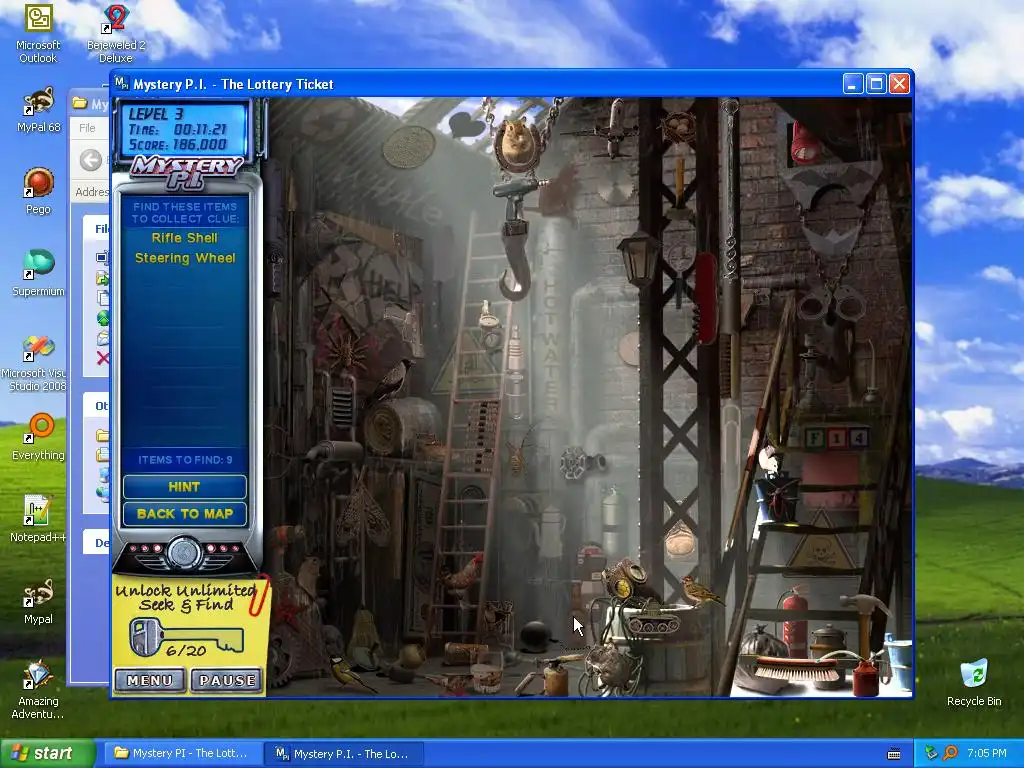Select Rifle Shell in the item list
Viewport: 1024px width, 768px height.
tap(185, 238)
